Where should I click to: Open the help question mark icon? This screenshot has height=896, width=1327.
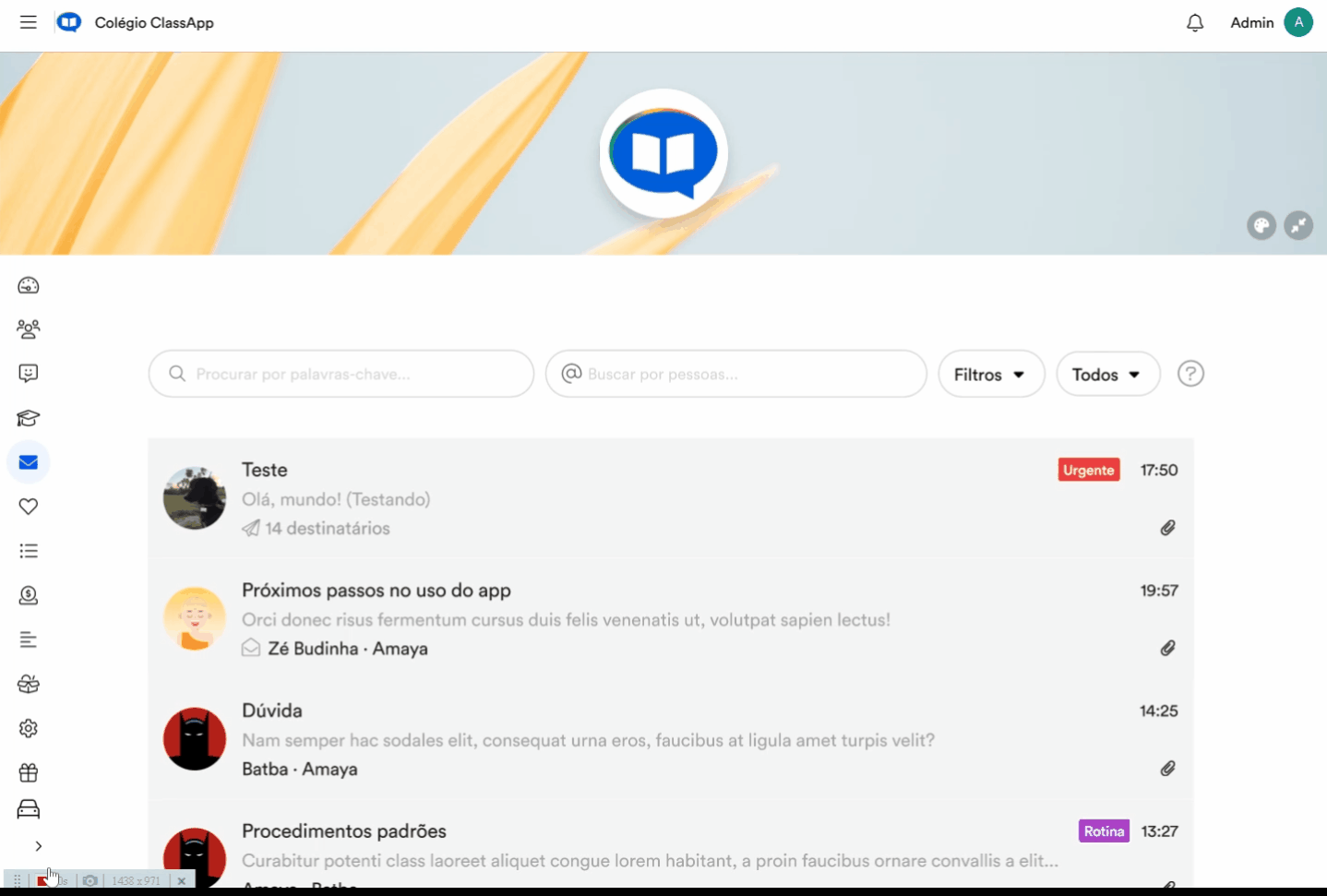[1190, 374]
